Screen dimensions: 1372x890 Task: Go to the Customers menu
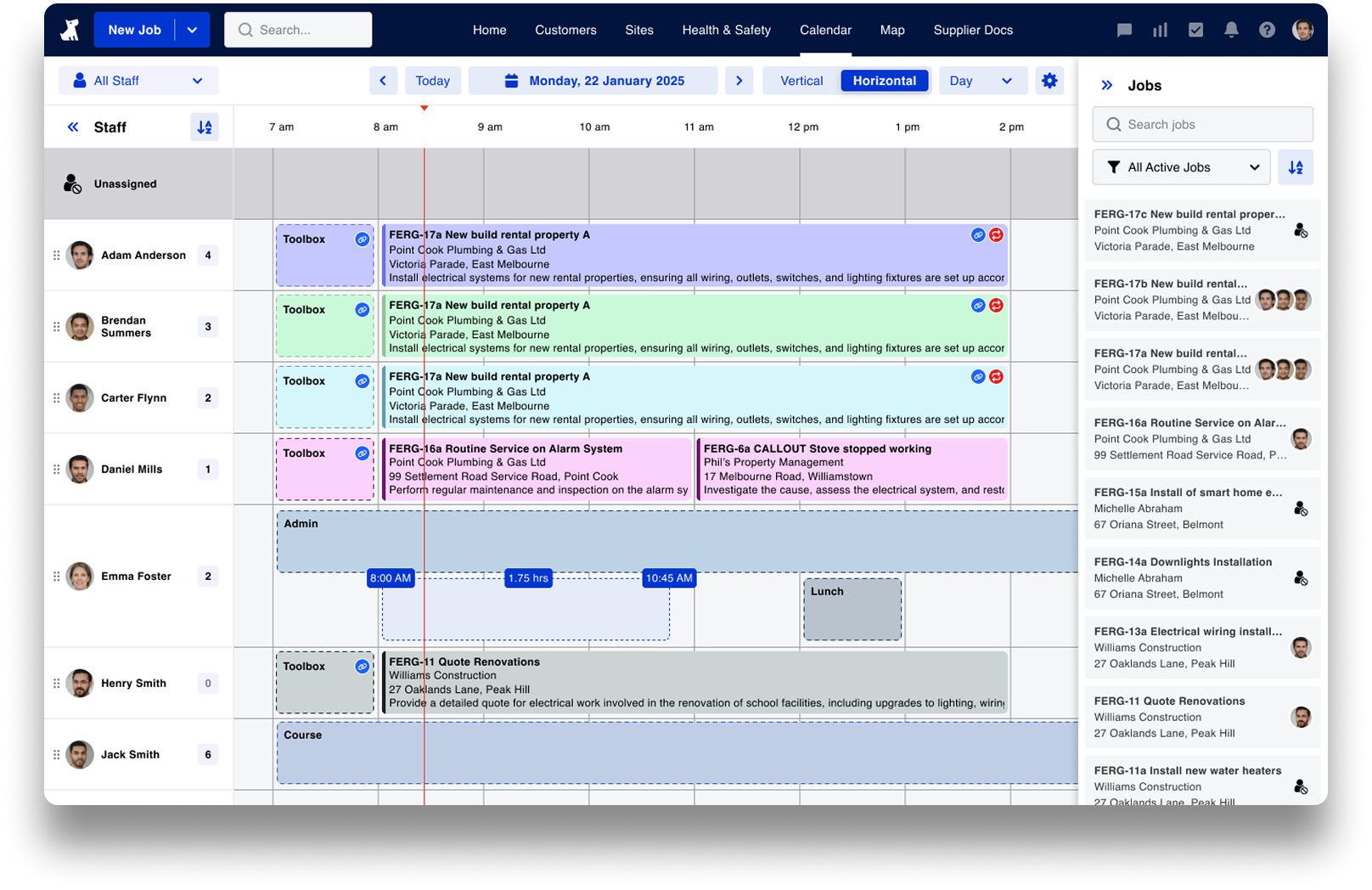[565, 30]
